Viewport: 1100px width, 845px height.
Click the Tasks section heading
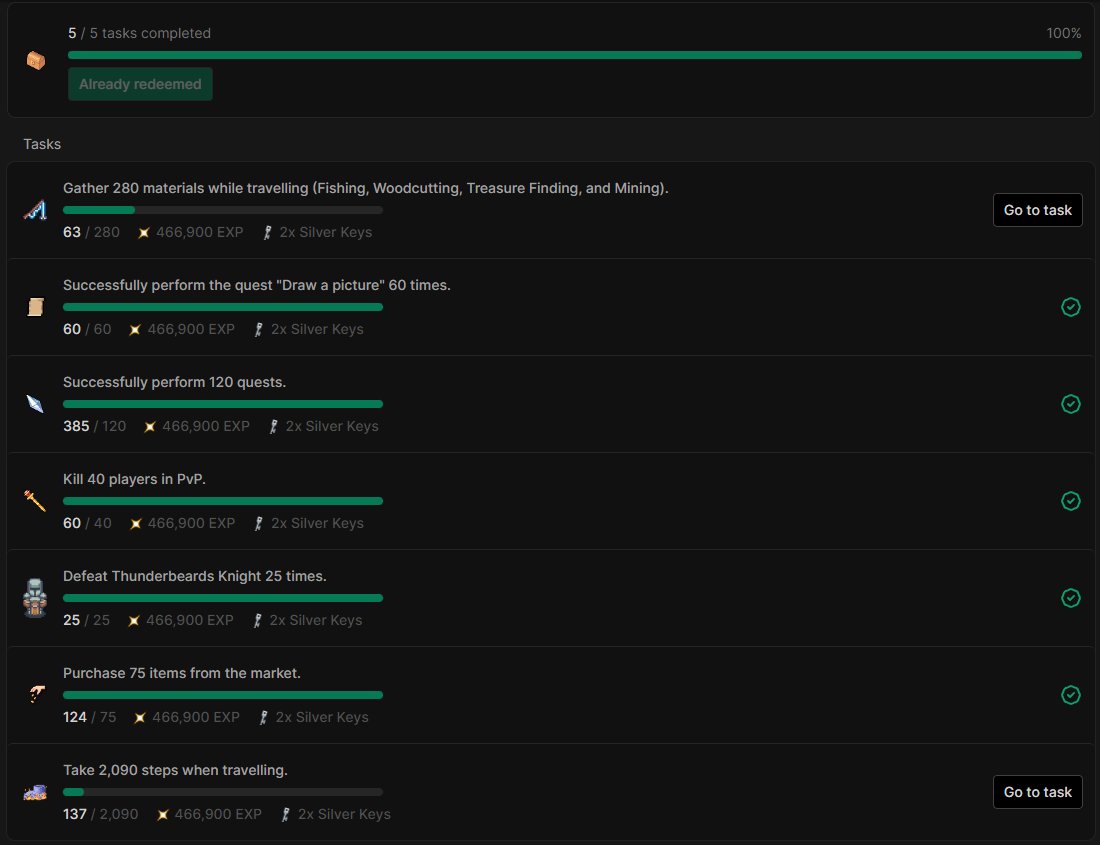click(42, 144)
